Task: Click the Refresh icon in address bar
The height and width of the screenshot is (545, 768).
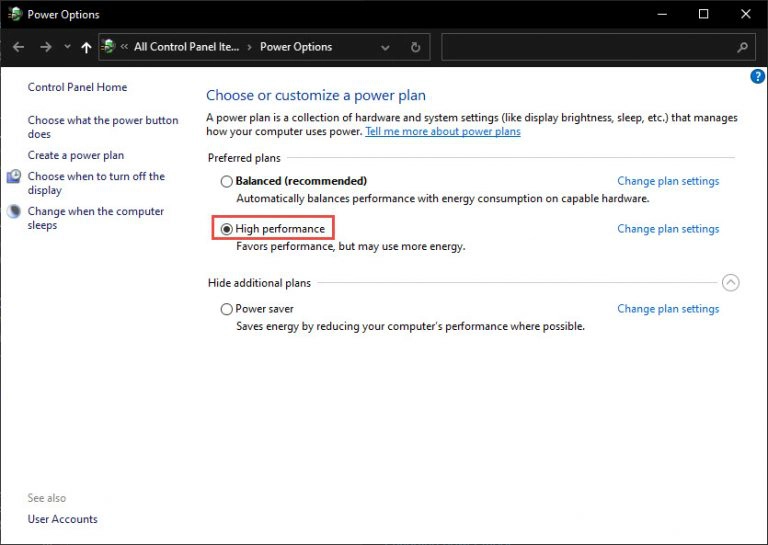Action: pyautogui.click(x=415, y=47)
